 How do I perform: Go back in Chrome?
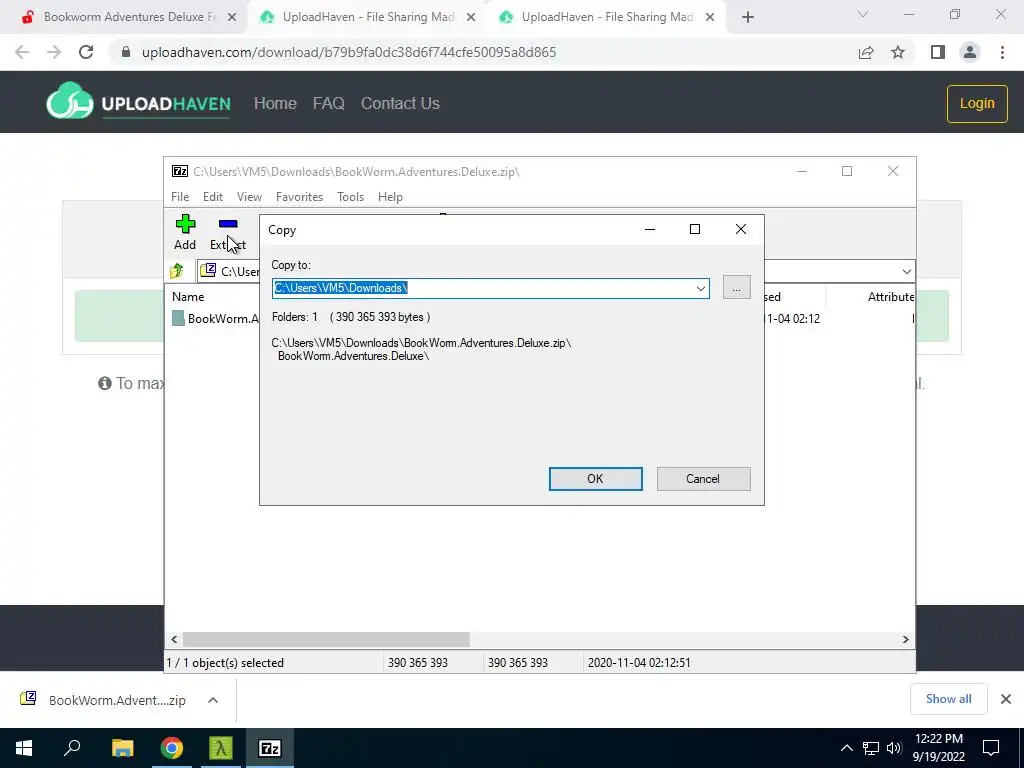(22, 52)
